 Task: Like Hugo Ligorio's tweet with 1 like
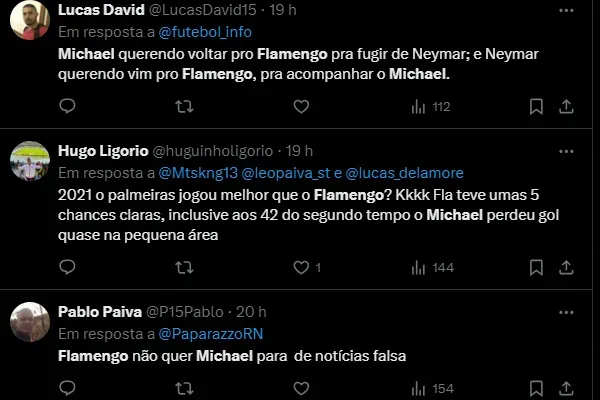click(307, 267)
